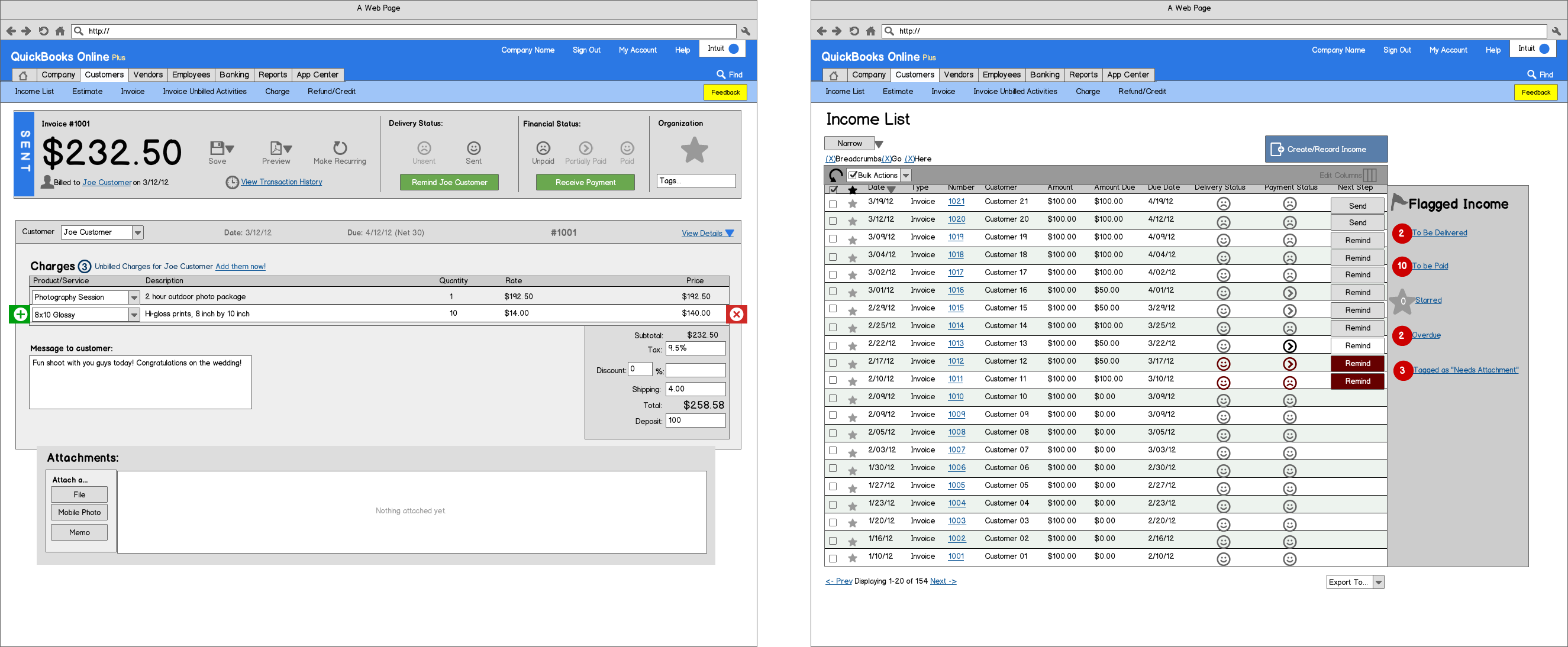Star the invoice 1012 row
Viewport: 1568px width, 647px height.
pos(853,363)
